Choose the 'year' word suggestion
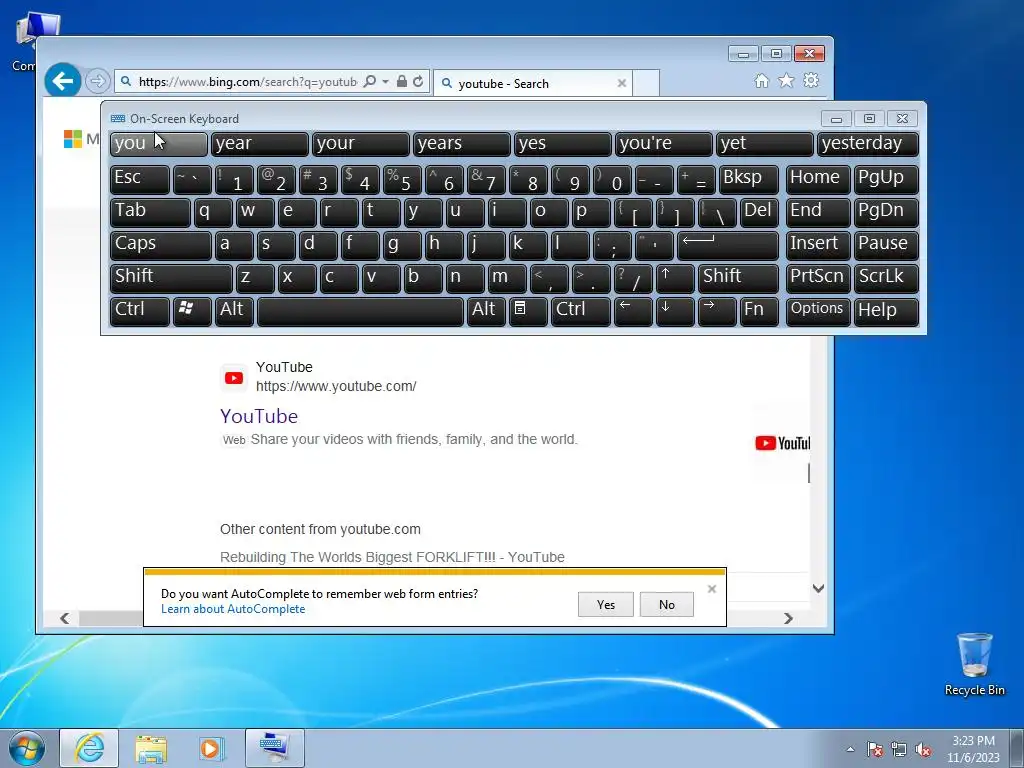 pyautogui.click(x=259, y=144)
